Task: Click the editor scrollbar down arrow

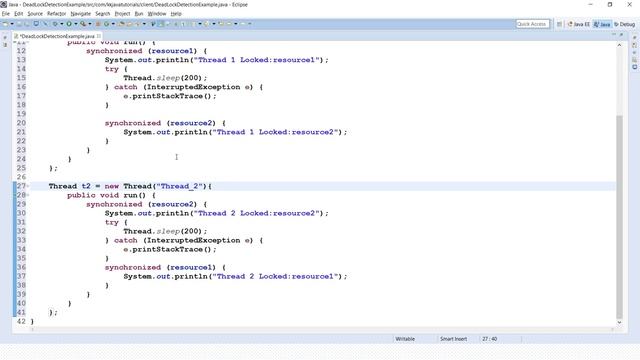Action: coord(619,322)
